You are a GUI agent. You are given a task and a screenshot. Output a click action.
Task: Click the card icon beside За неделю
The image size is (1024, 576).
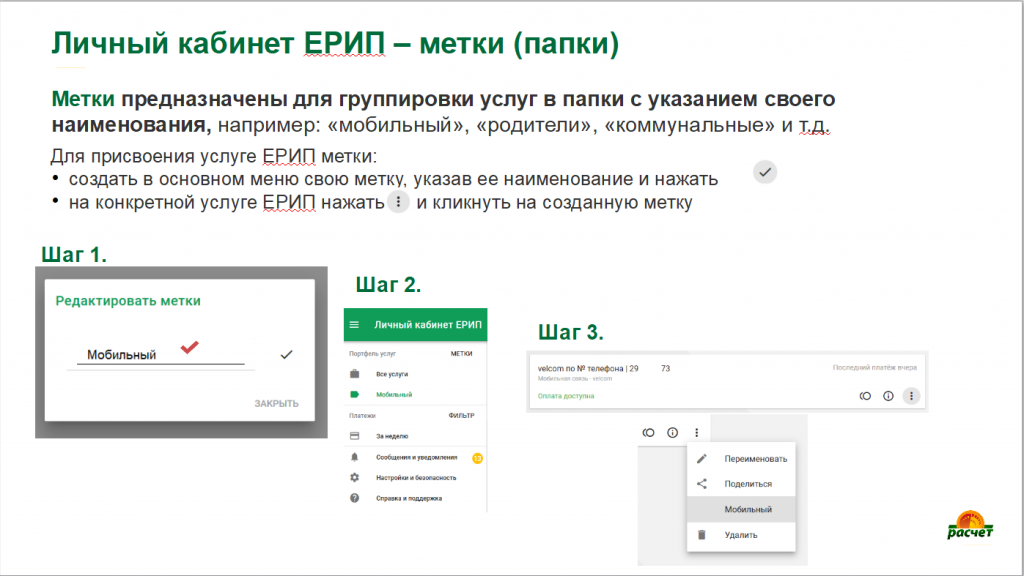[x=355, y=436]
